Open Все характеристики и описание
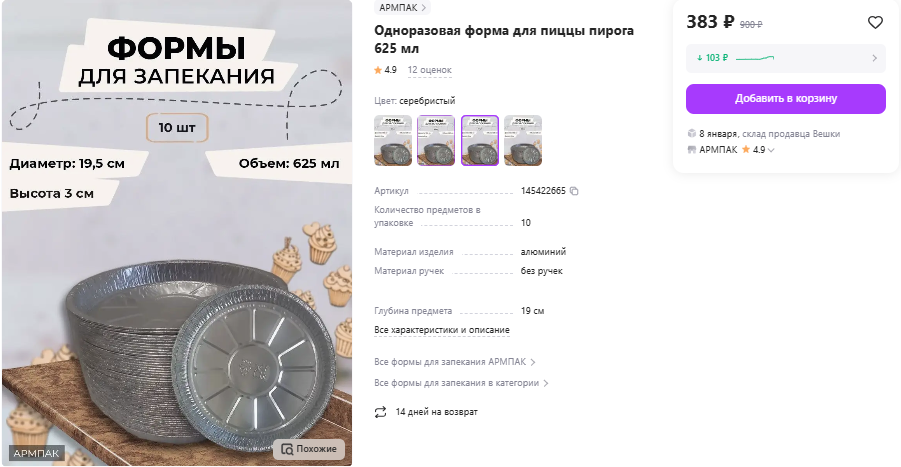Viewport: 901px width, 467px height. click(x=442, y=330)
